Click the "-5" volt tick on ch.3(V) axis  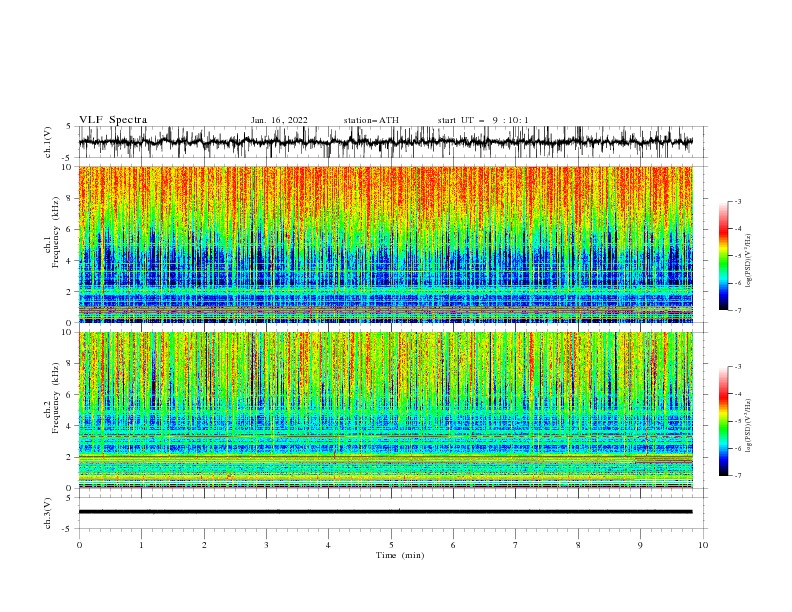(x=68, y=529)
